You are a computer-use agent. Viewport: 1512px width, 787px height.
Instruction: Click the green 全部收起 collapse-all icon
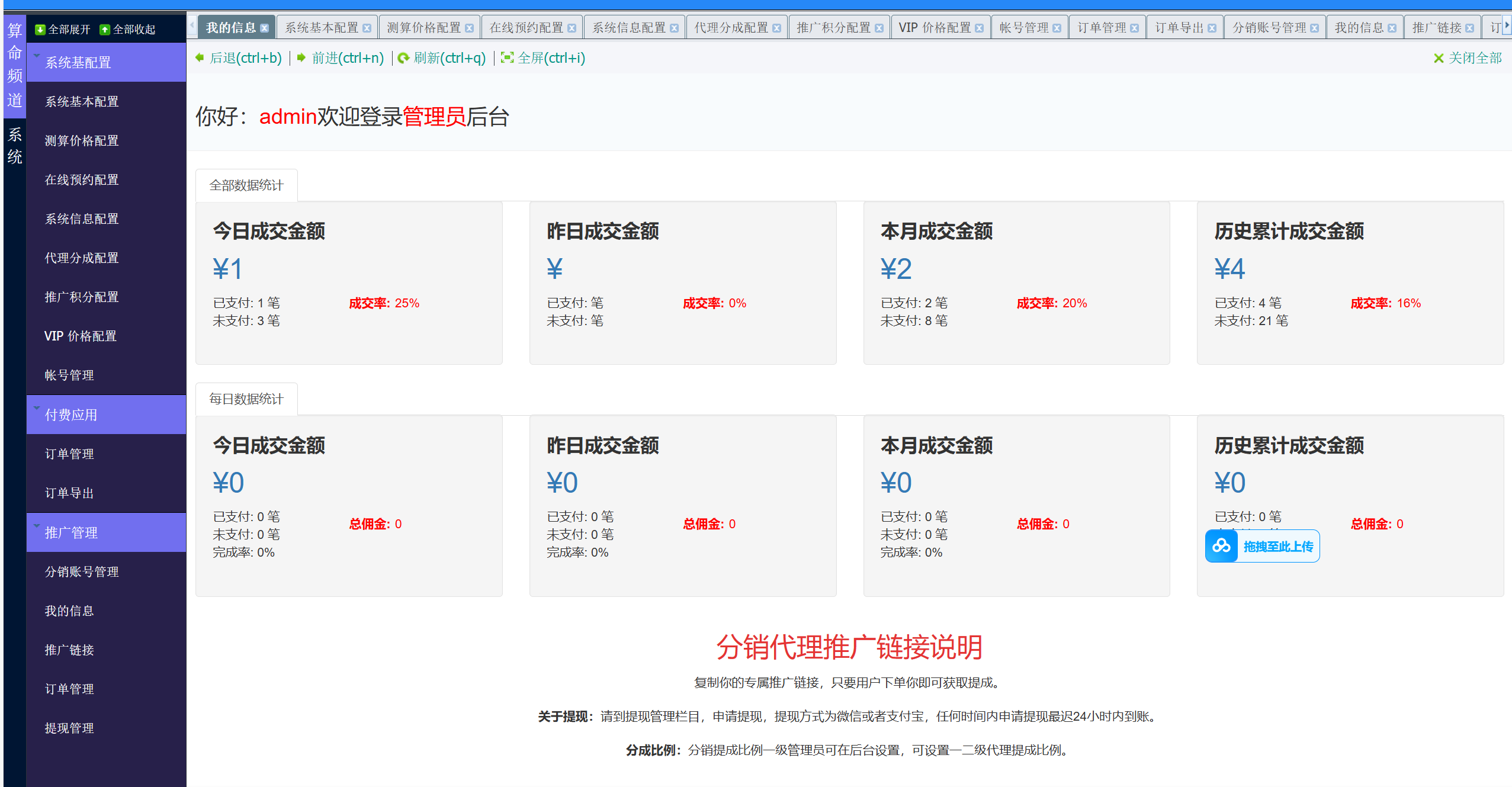(105, 30)
